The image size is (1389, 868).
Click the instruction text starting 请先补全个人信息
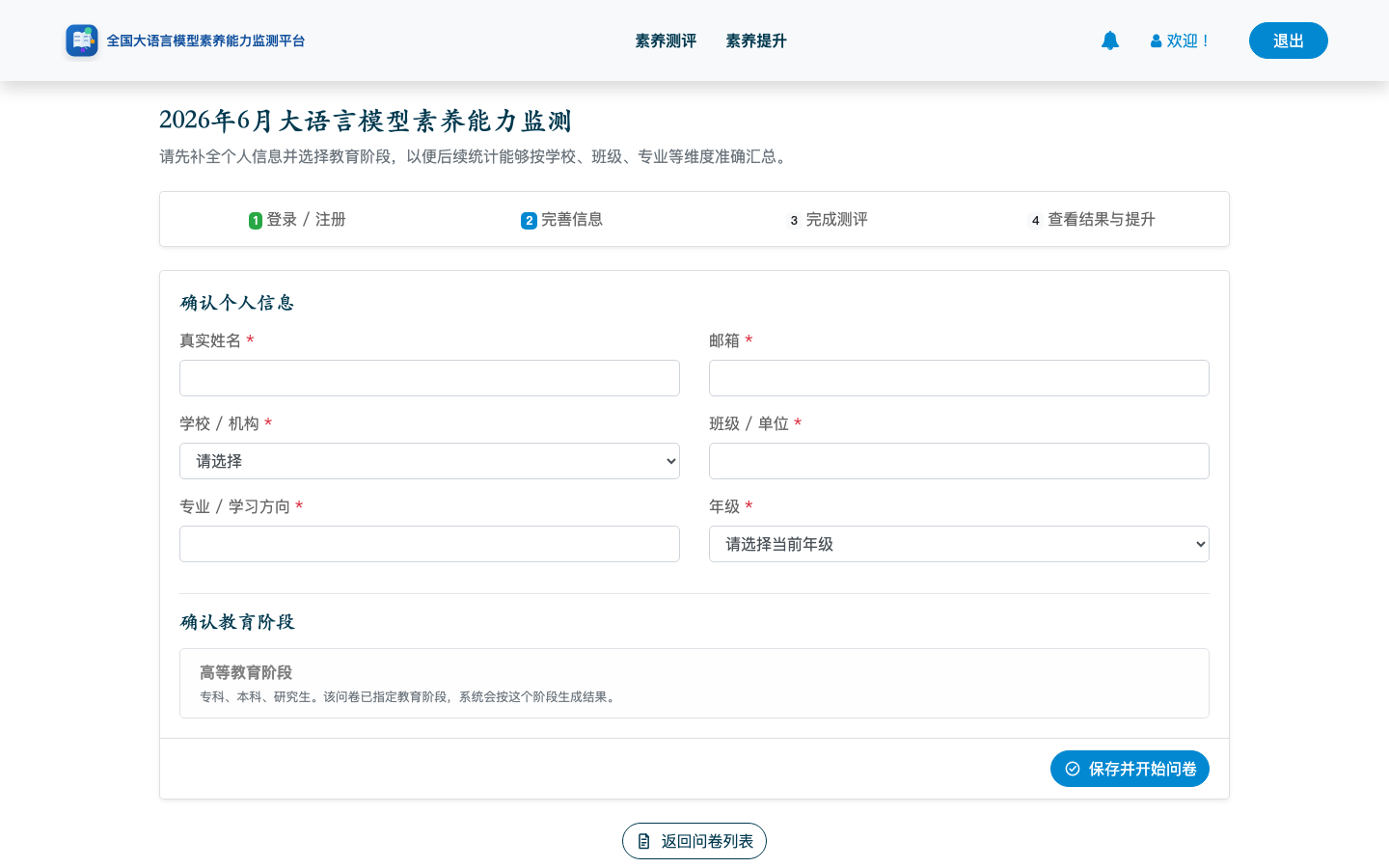(476, 156)
